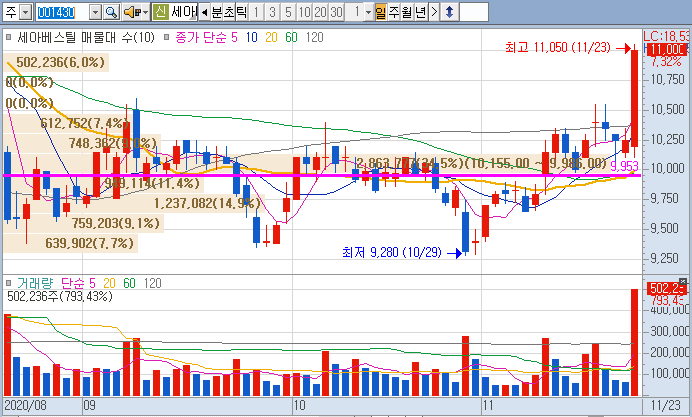Screen dimensions: 692x417
Task: Click the stock name field 세아
Action: point(184,12)
